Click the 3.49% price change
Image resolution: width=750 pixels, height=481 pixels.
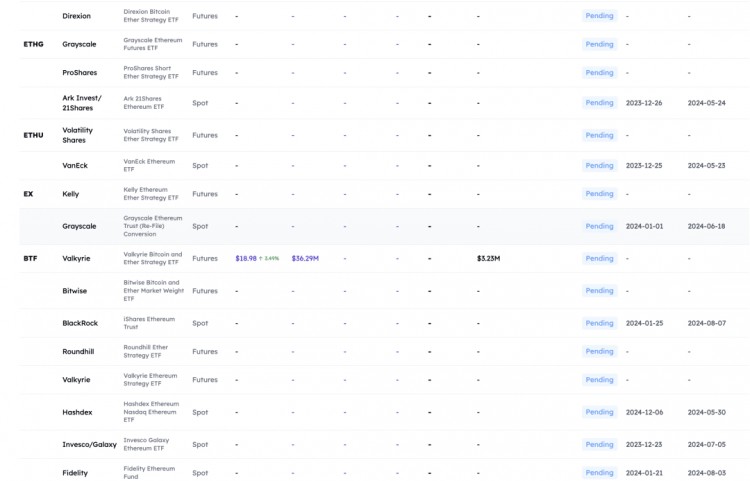[269, 259]
